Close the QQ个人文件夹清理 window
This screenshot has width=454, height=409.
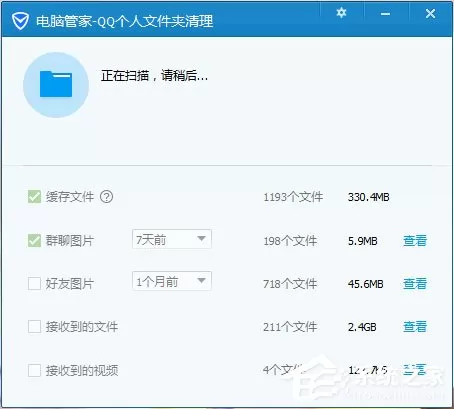click(430, 14)
